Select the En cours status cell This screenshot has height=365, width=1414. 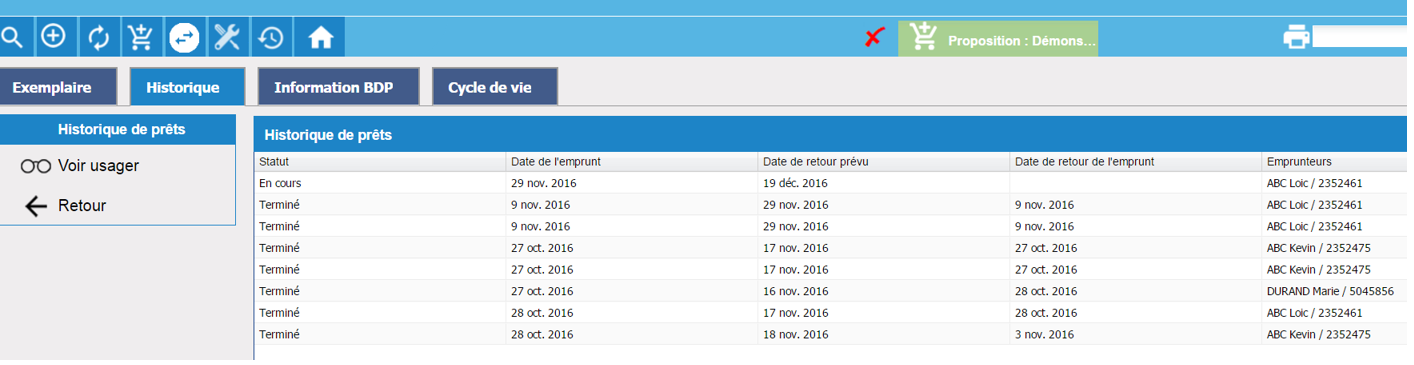click(380, 183)
